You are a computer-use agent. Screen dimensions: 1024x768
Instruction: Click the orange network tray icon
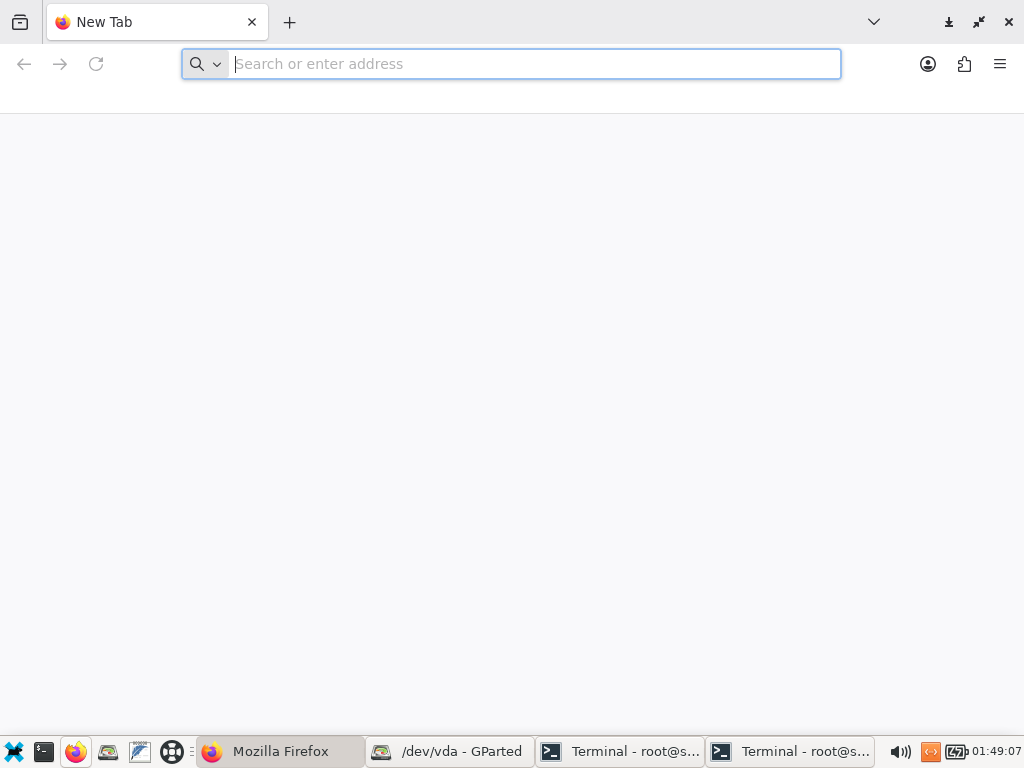coord(931,752)
